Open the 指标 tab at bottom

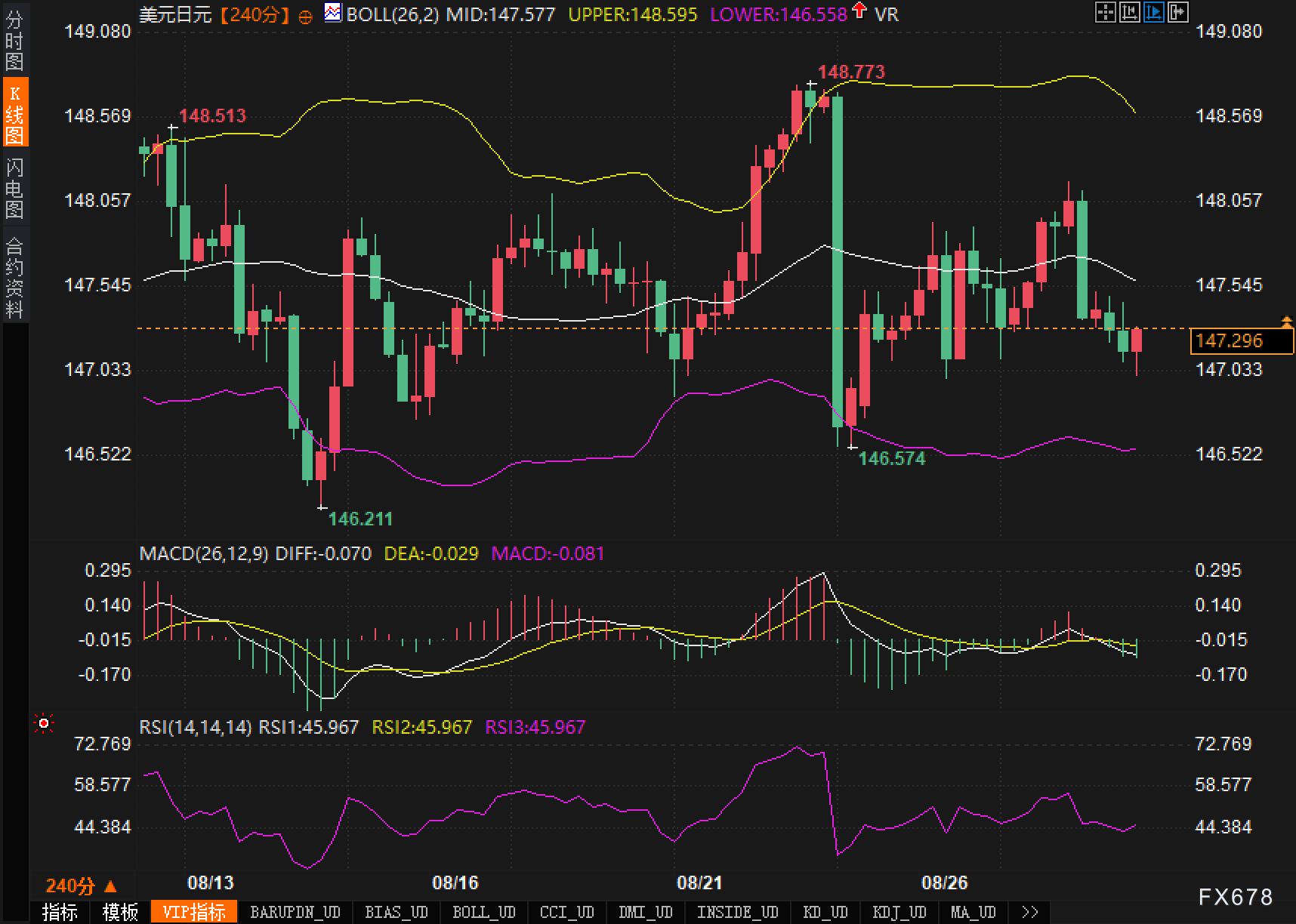(x=60, y=912)
